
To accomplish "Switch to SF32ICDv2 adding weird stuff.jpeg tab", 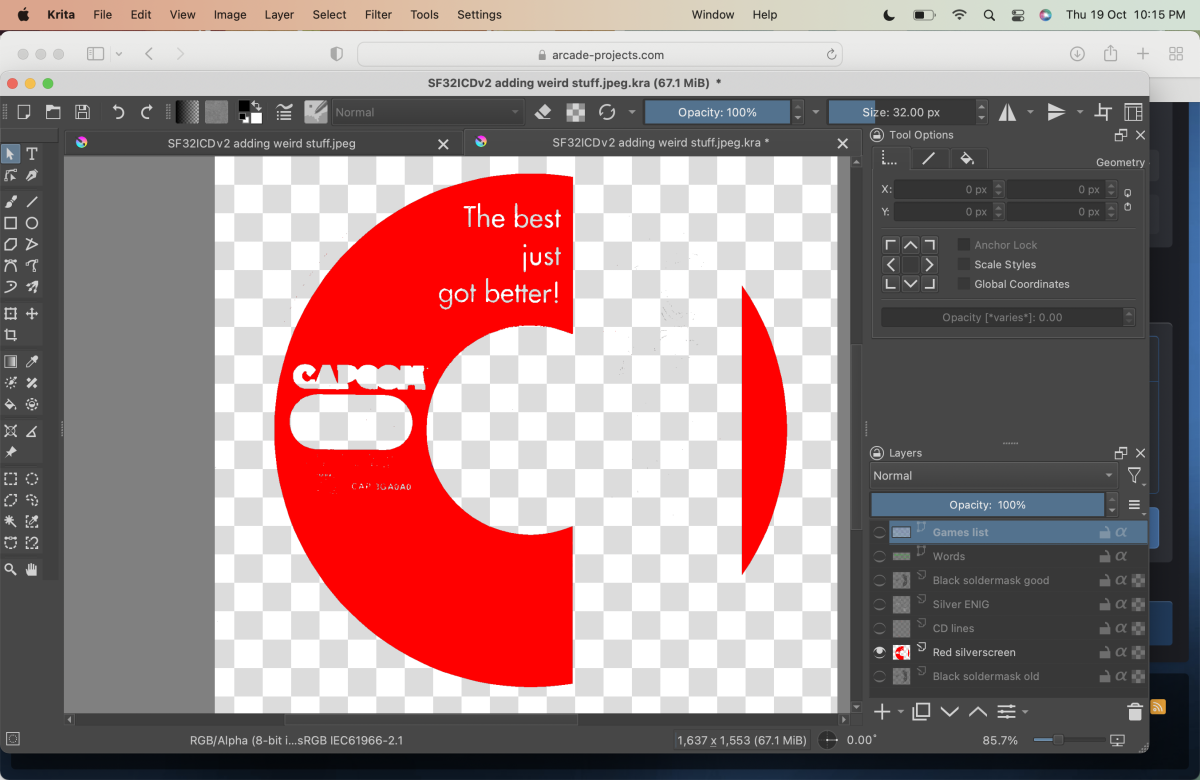I will click(x=262, y=143).
